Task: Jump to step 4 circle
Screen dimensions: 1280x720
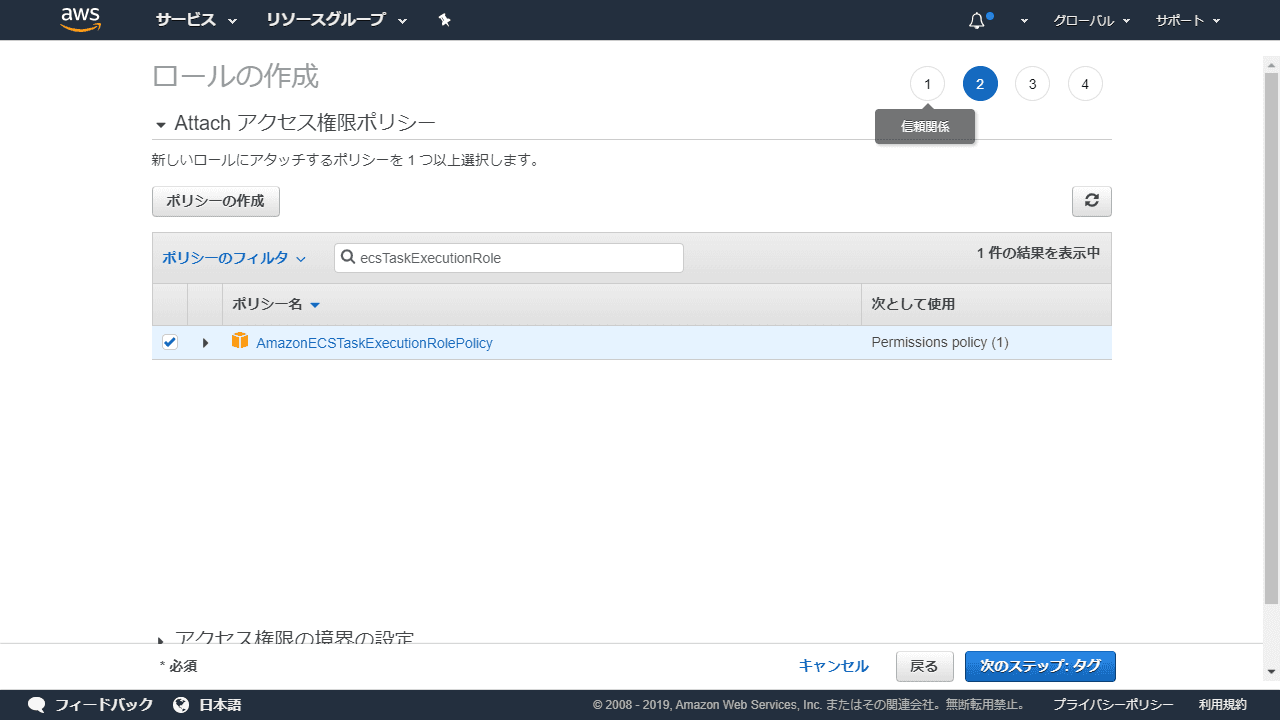Action: click(x=1085, y=84)
